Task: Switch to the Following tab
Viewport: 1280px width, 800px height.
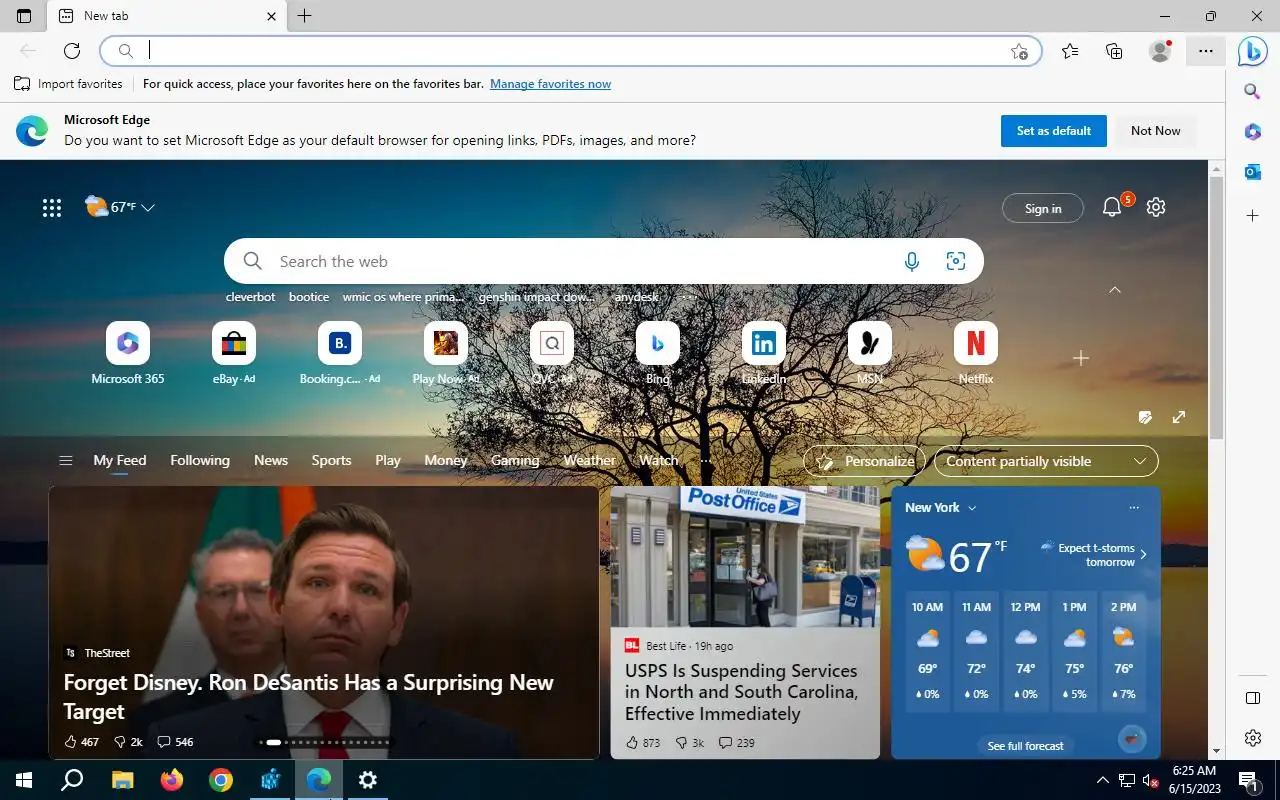Action: pyautogui.click(x=200, y=460)
